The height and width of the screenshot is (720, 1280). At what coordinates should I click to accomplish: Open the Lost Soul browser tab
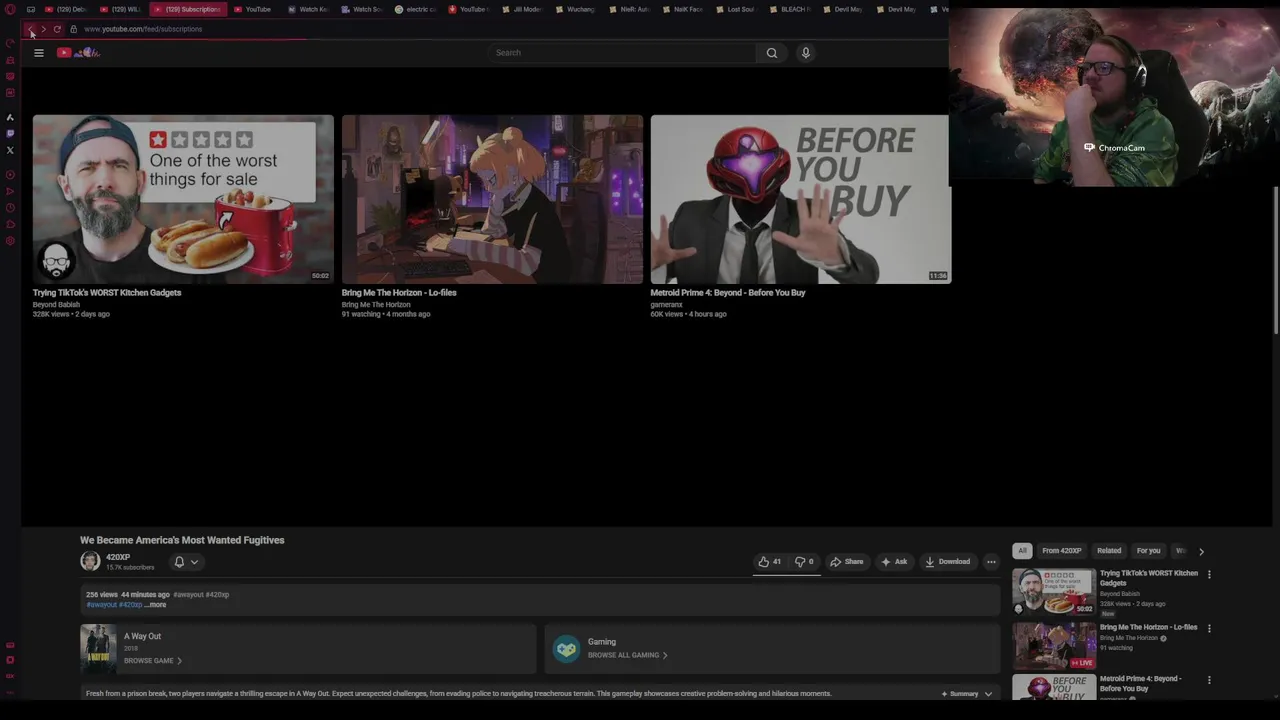(735, 9)
